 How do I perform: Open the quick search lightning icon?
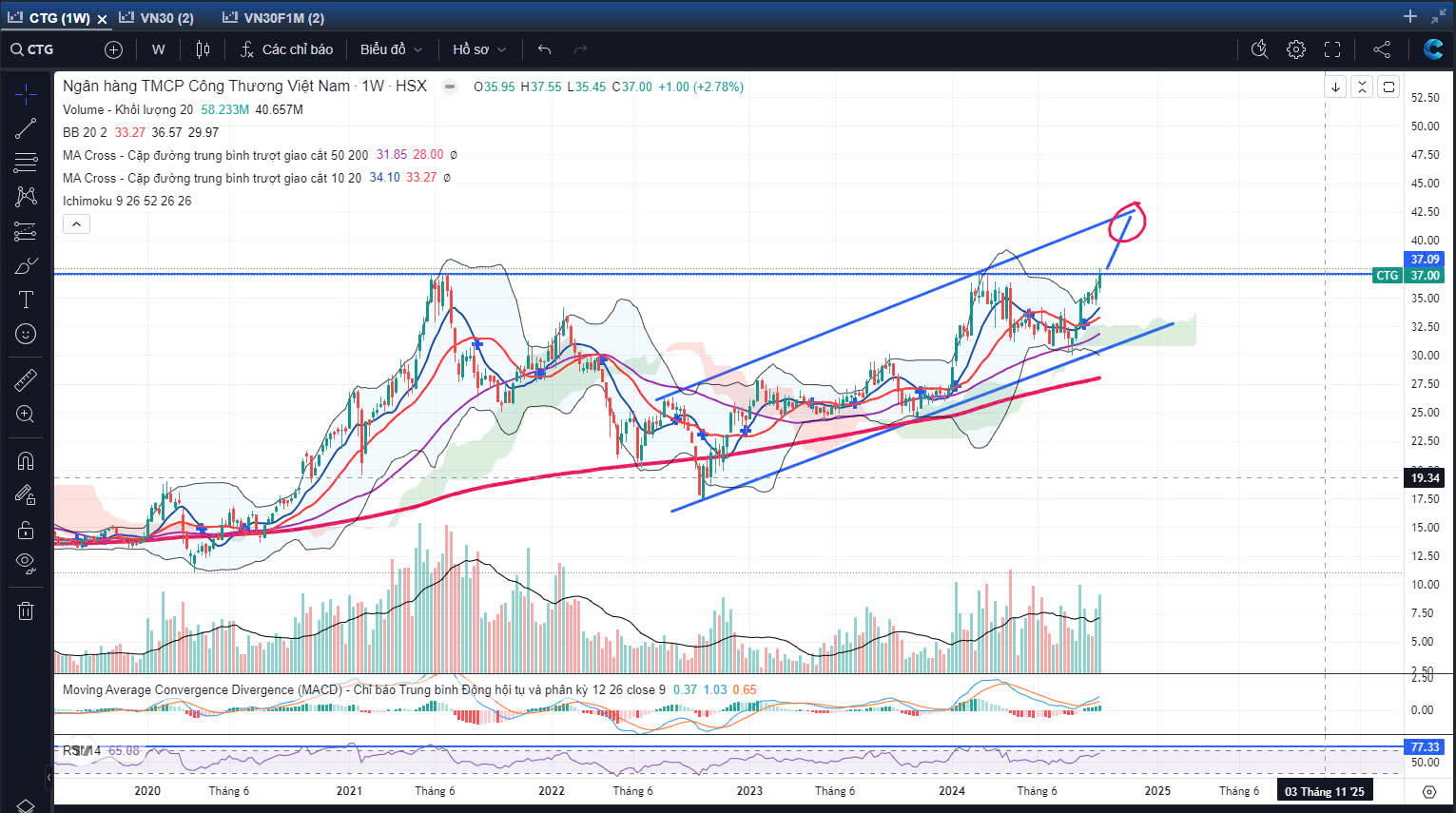pos(1259,49)
